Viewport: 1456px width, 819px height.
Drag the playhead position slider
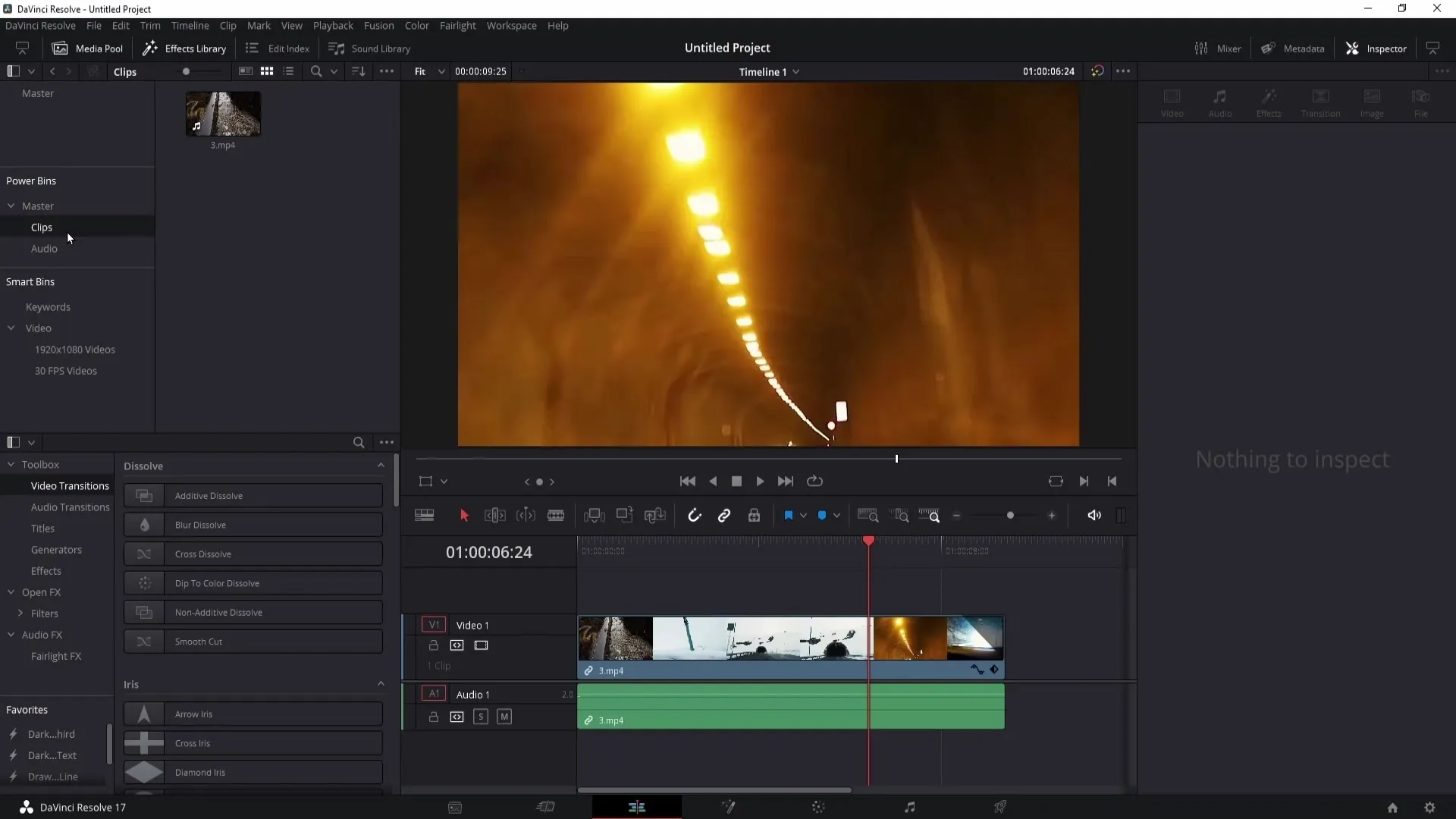(x=868, y=541)
